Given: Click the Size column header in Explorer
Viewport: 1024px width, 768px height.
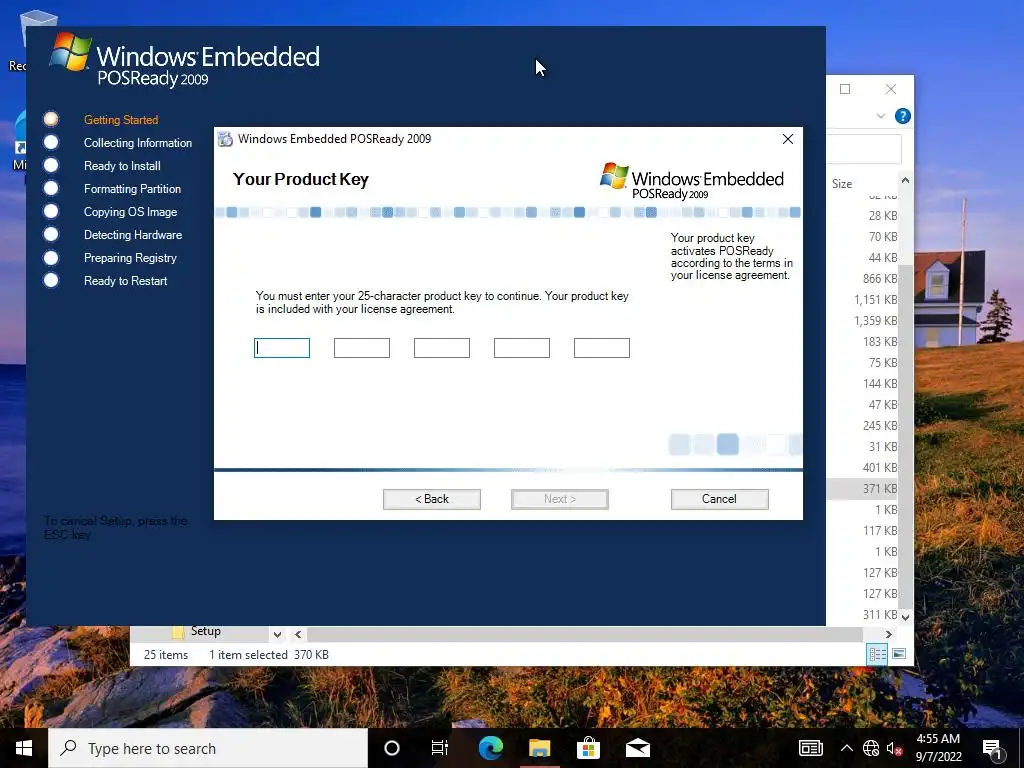Looking at the screenshot, I should point(842,184).
